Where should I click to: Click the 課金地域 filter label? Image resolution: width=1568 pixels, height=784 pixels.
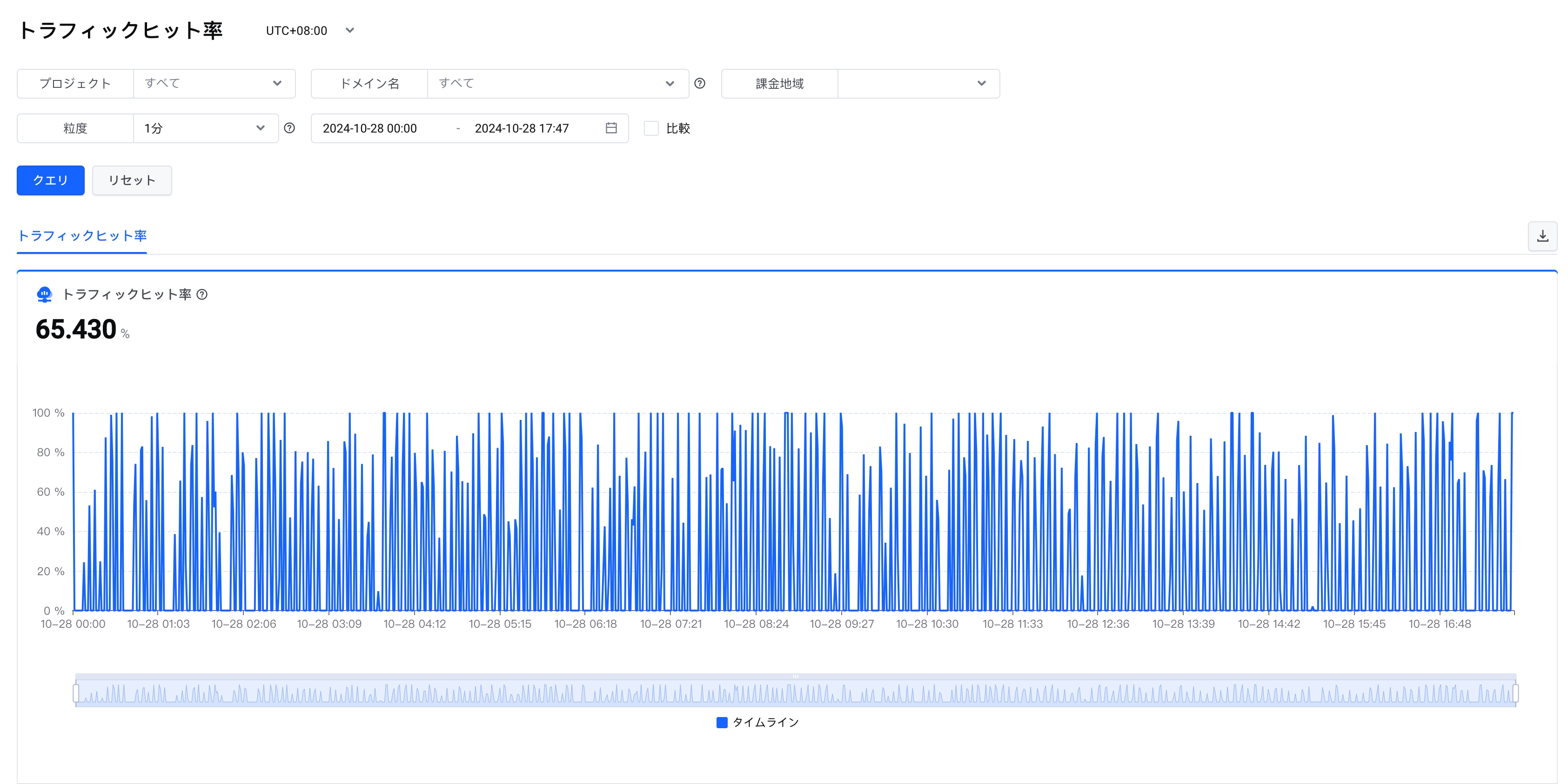click(x=780, y=83)
